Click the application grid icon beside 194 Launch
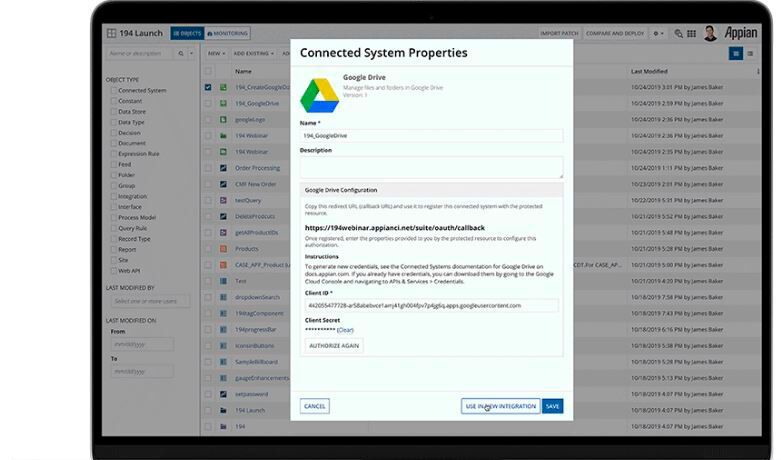This screenshot has height=460, width=781. pos(112,33)
